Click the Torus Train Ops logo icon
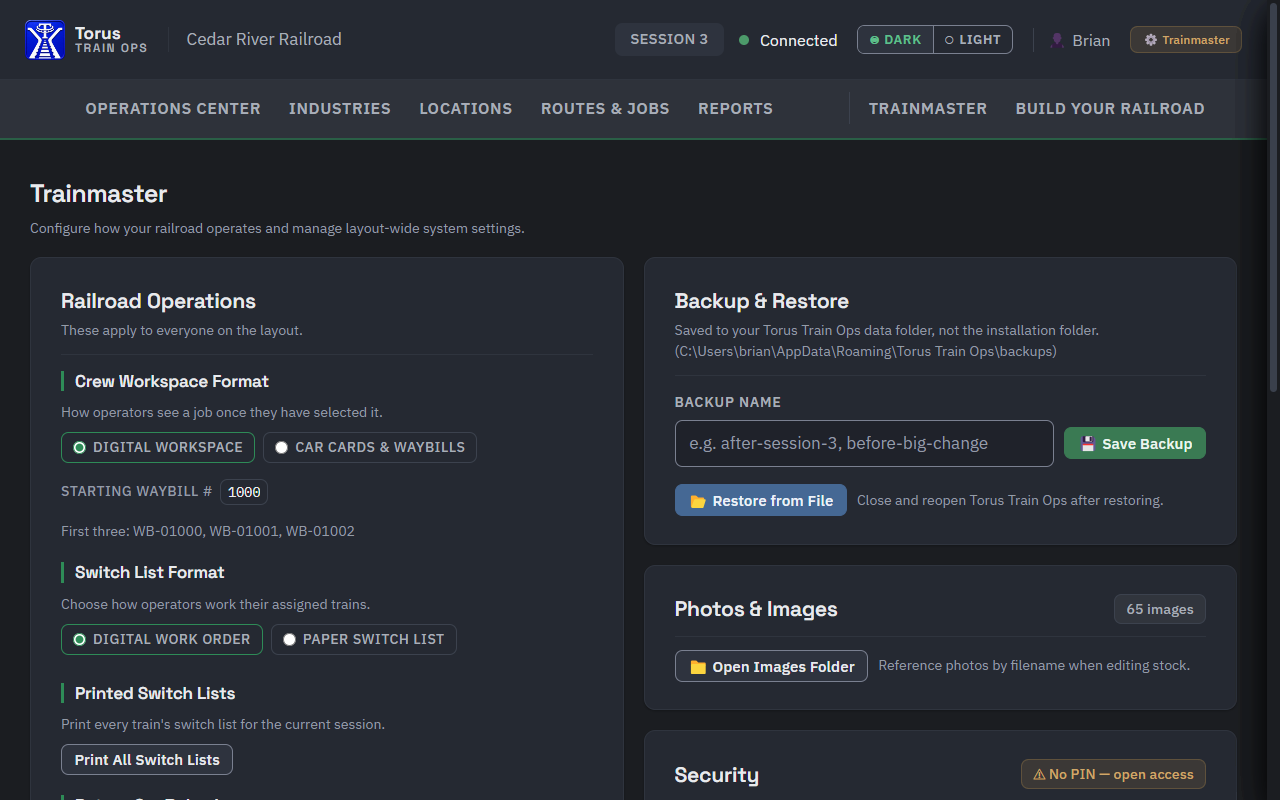The height and width of the screenshot is (800, 1280). click(x=45, y=40)
